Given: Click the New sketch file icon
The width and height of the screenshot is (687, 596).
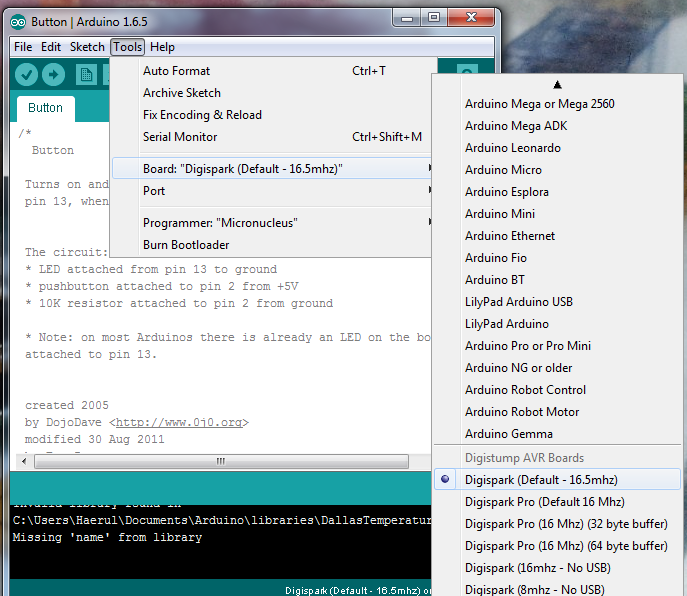Looking at the screenshot, I should [x=86, y=75].
